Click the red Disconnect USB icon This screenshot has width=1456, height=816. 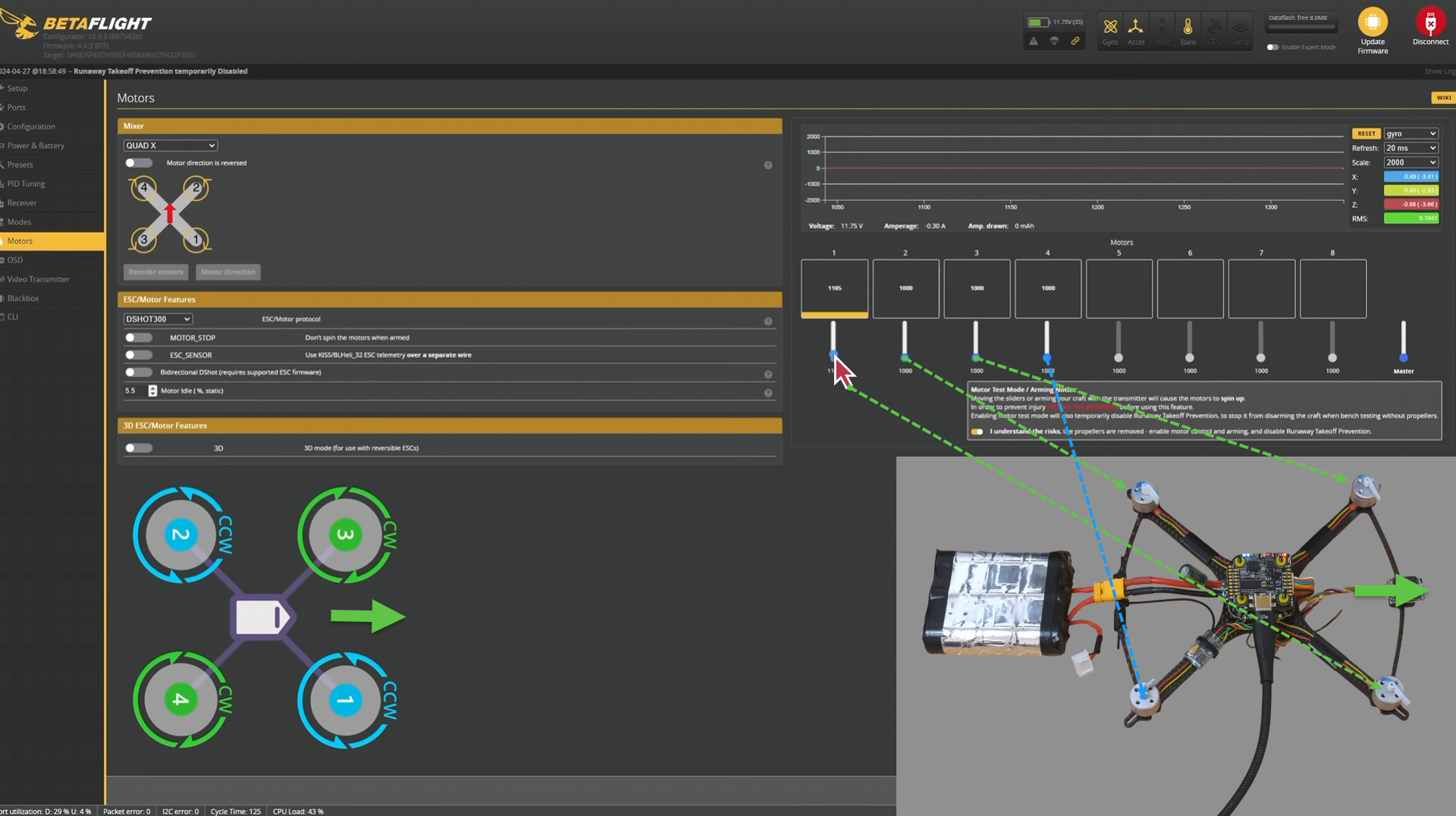point(1430,21)
